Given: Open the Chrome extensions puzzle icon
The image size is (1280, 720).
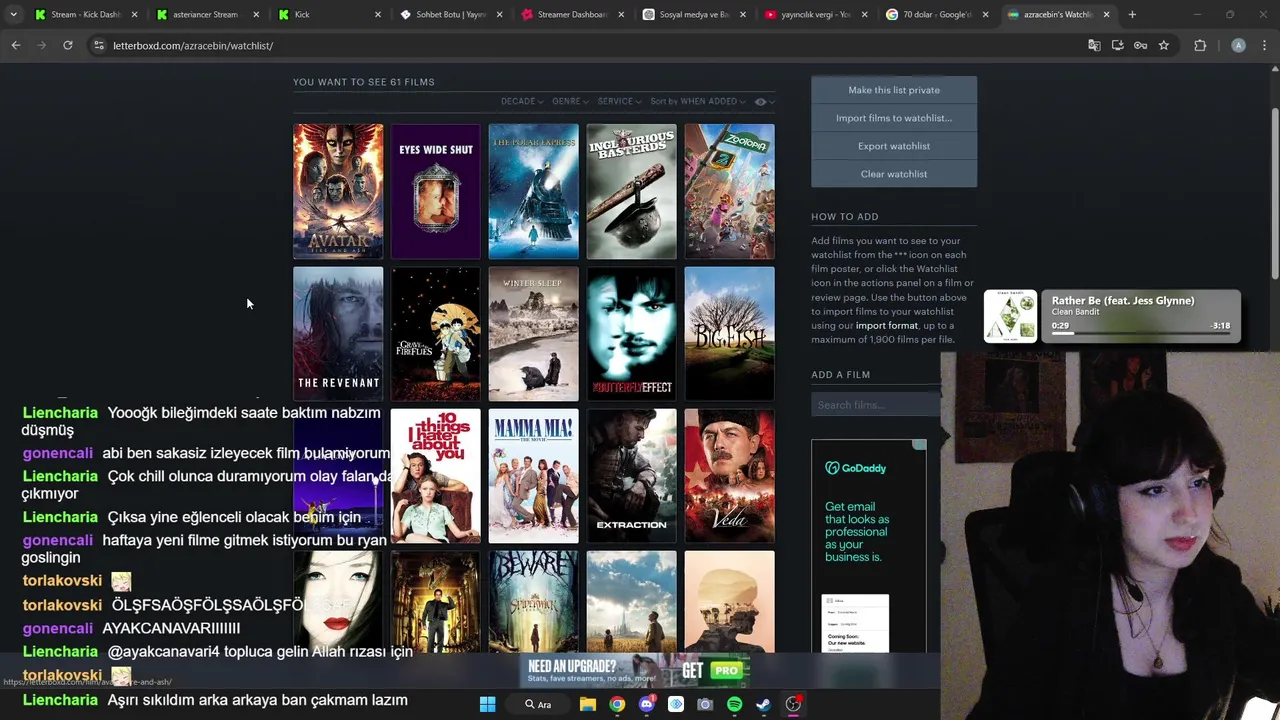Looking at the screenshot, I should 1200,45.
